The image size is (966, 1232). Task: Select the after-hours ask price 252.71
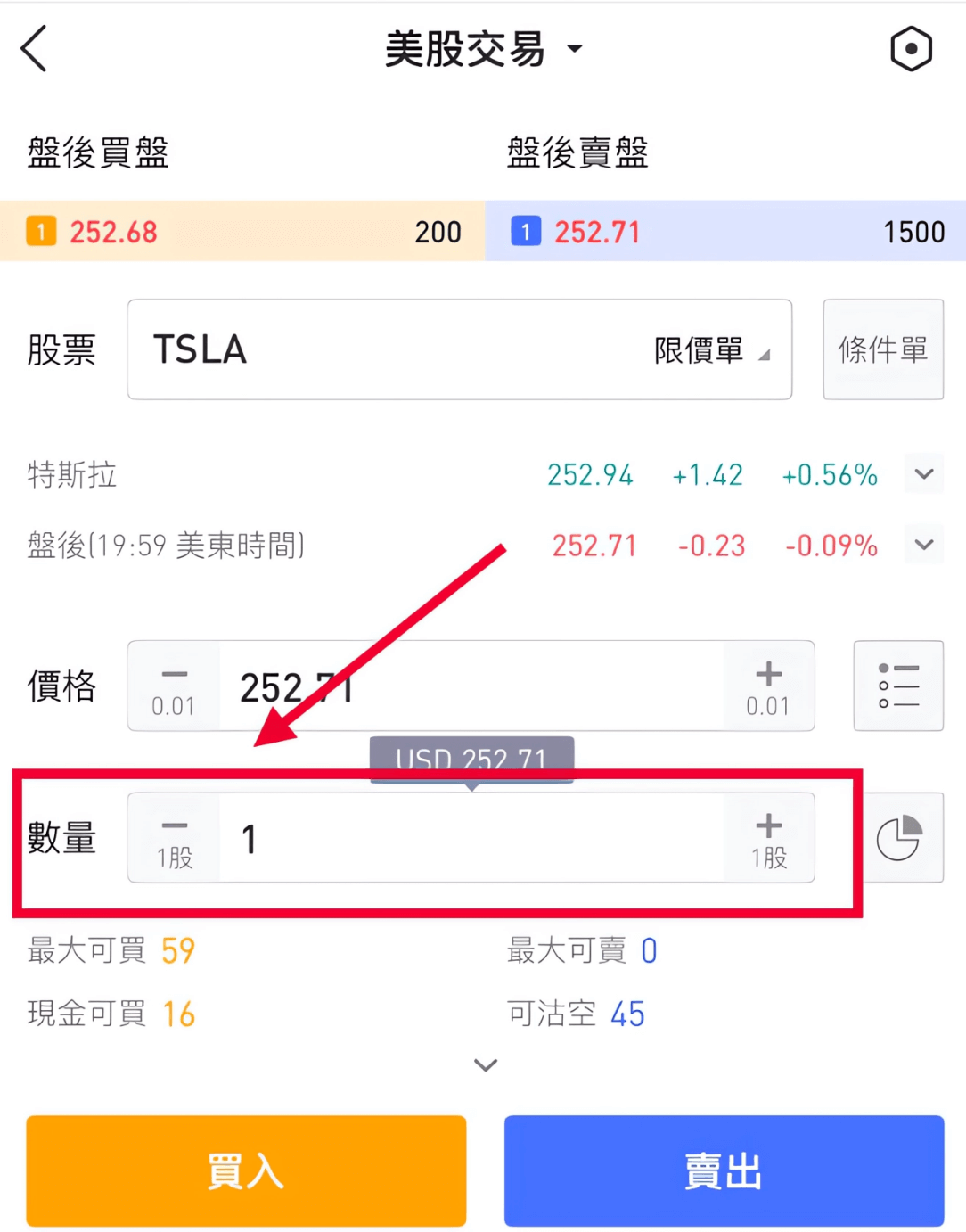point(597,232)
